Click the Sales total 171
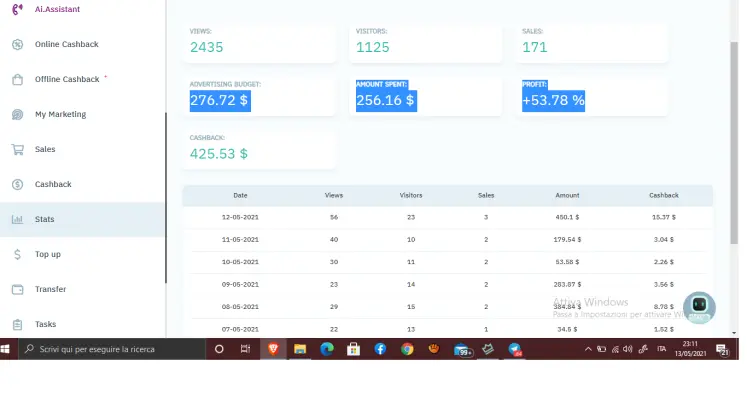The image size is (747, 420). tap(535, 47)
